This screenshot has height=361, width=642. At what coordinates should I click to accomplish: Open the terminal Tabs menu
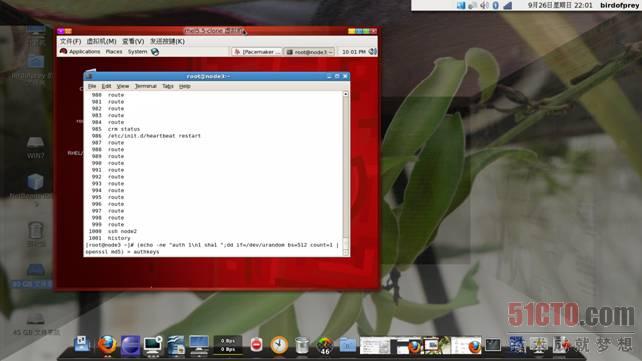(x=167, y=86)
